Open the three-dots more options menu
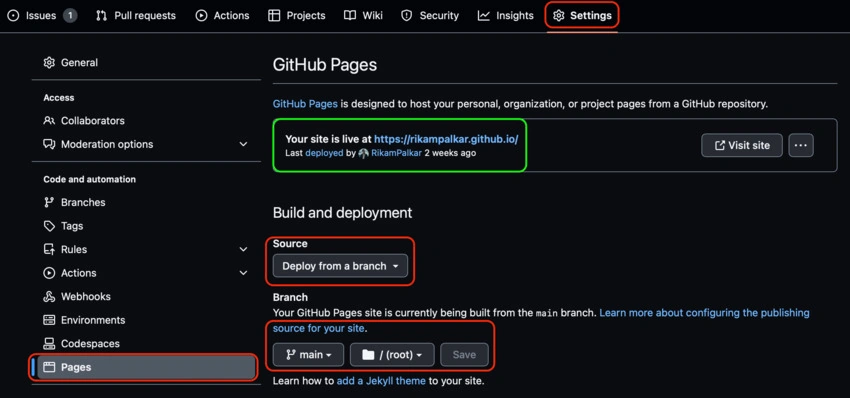Screen dimensions: 850x398 coord(801,145)
